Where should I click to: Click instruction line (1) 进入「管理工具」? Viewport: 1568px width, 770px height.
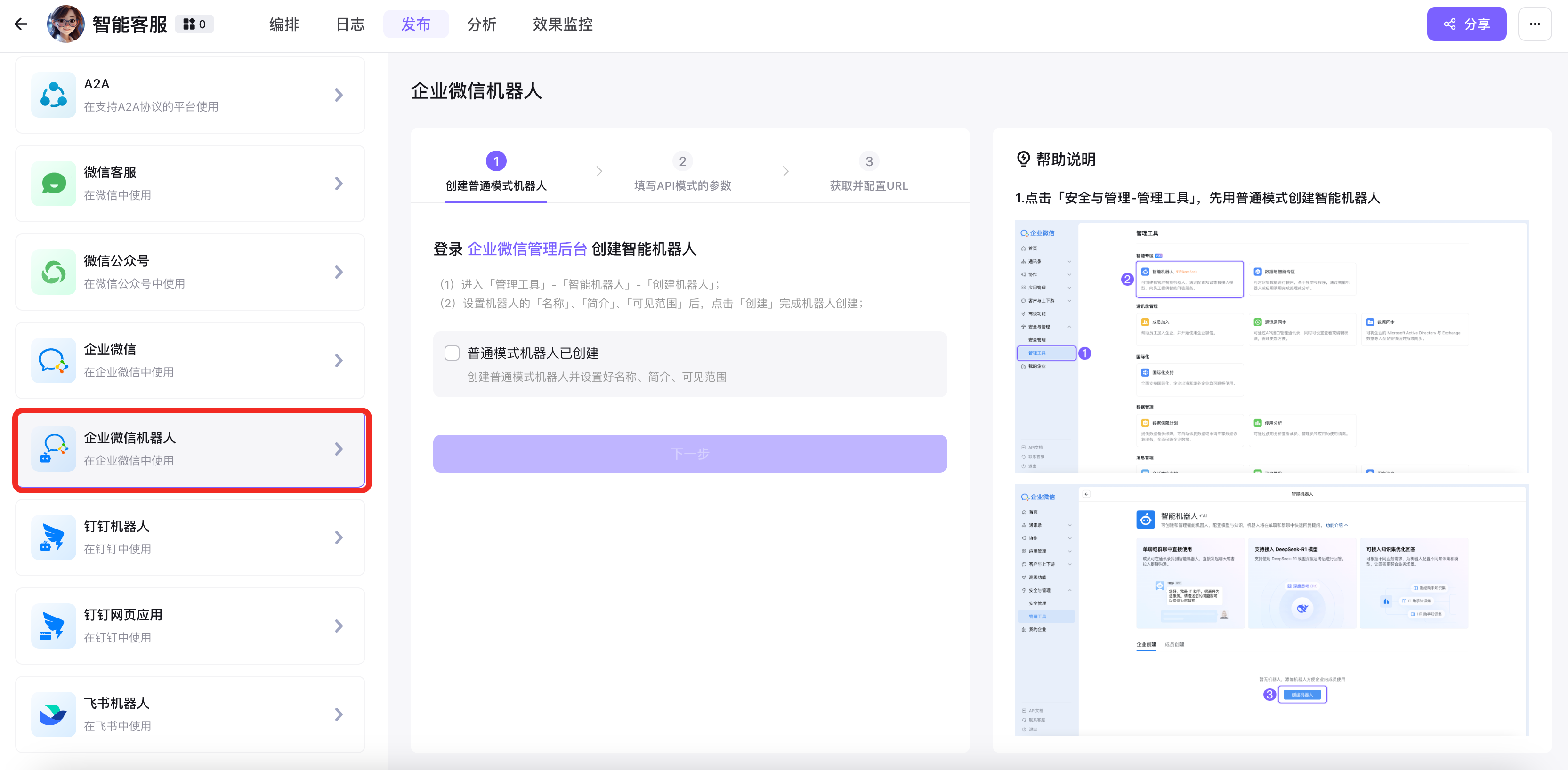pos(580,285)
